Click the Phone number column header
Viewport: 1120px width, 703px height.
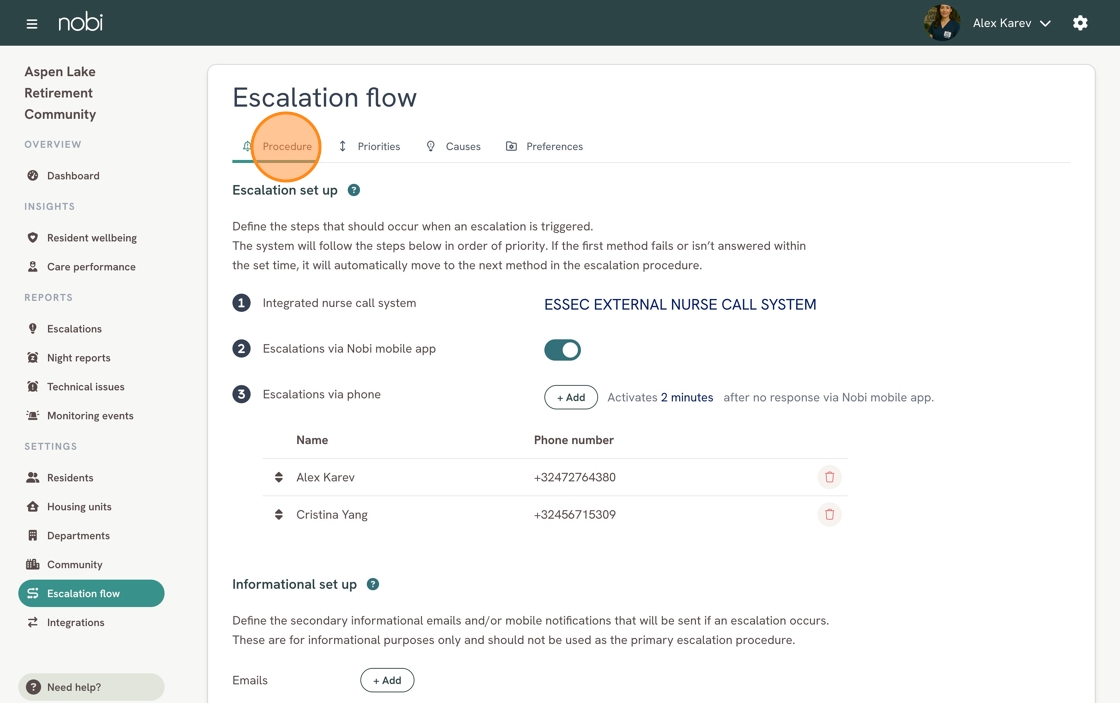click(574, 440)
